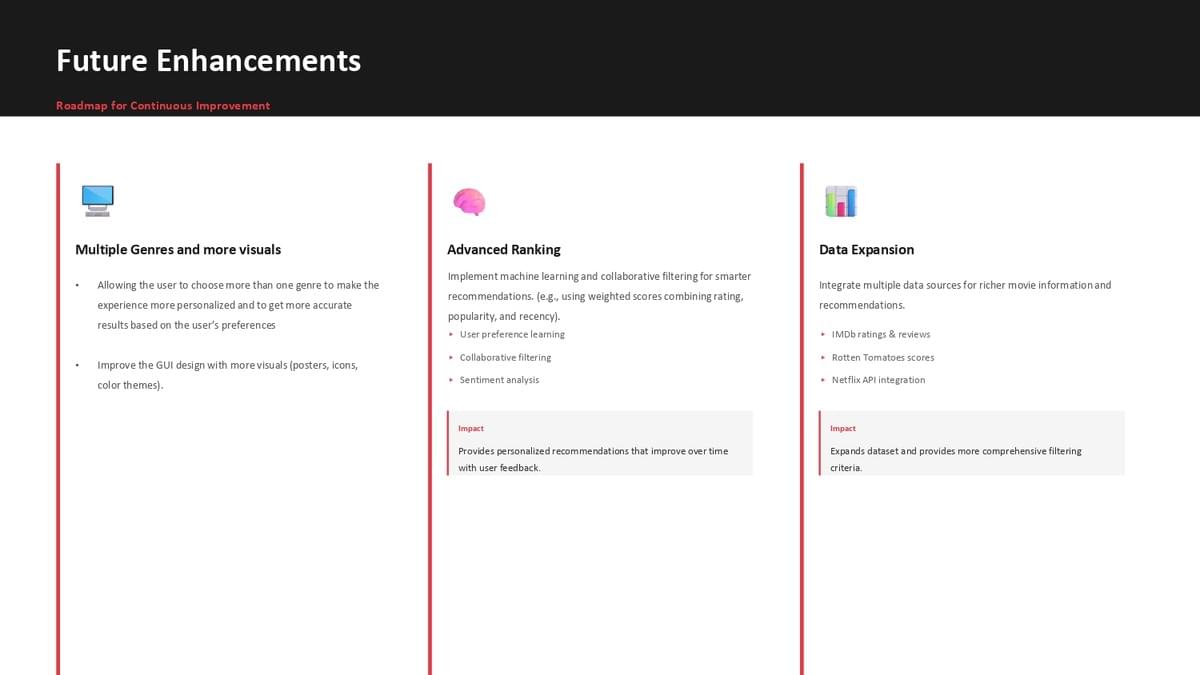Click the Impact label under Data Expansion
Image resolution: width=1200 pixels, height=675 pixels.
coord(843,428)
